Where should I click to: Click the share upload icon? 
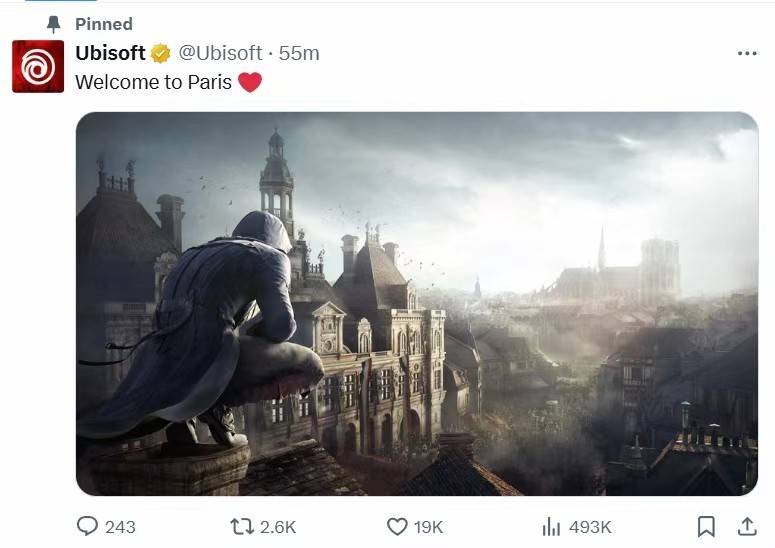click(746, 526)
